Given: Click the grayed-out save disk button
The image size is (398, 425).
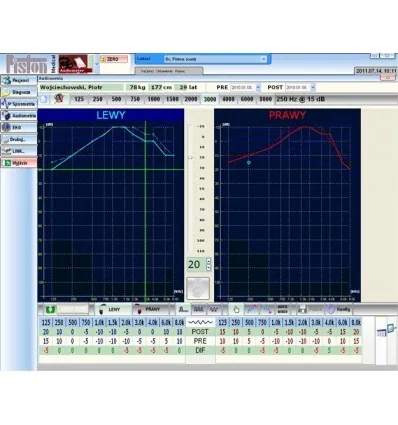Looking at the screenshot, I should click(310, 309).
